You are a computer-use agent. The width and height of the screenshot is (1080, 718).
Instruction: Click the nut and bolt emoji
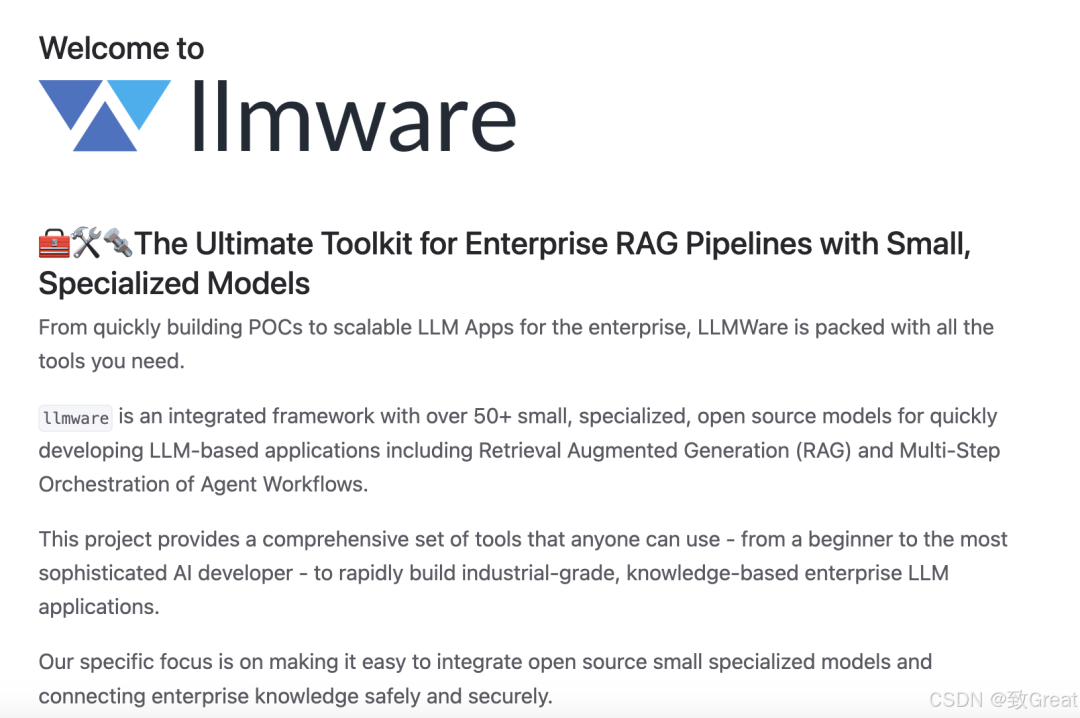pyautogui.click(x=117, y=243)
